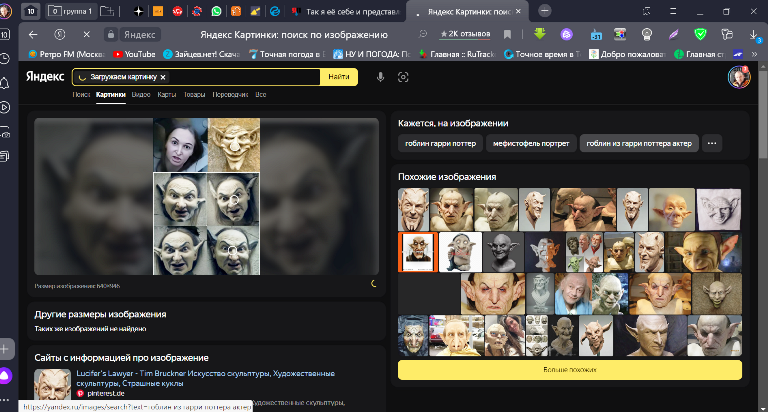768x412 pixels.
Task: Open the extensions puzzle icon in toolbar
Action: [727, 34]
